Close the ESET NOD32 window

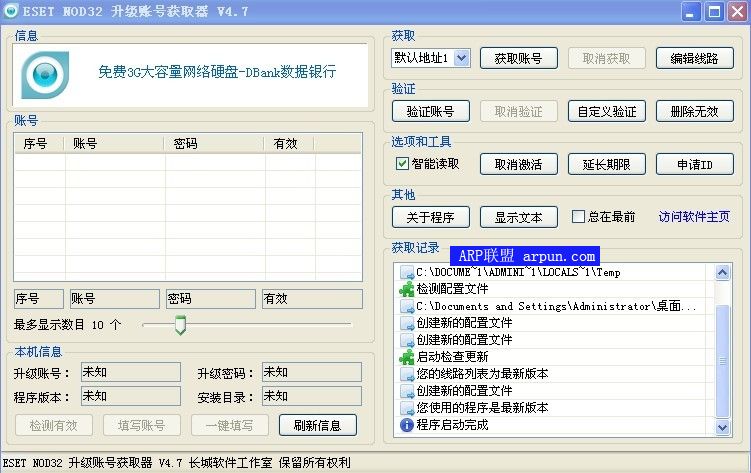737,12
